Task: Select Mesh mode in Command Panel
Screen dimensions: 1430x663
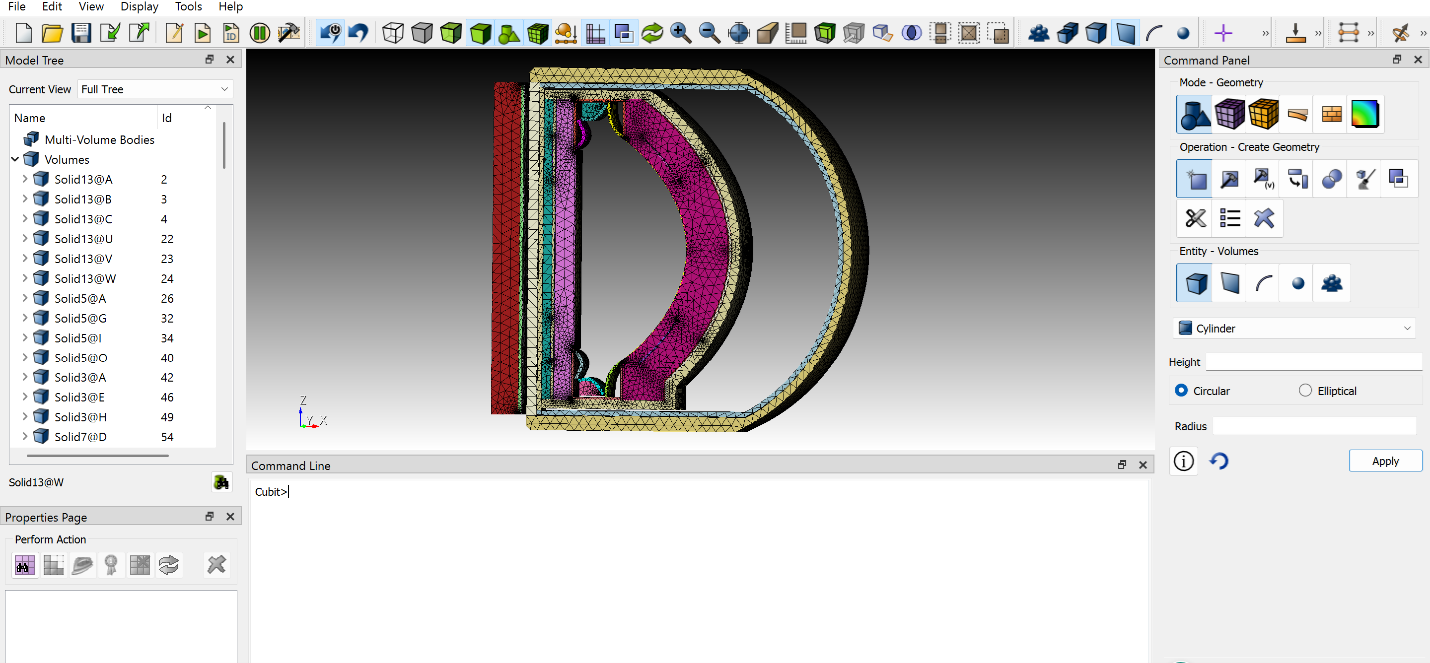Action: [x=1229, y=114]
